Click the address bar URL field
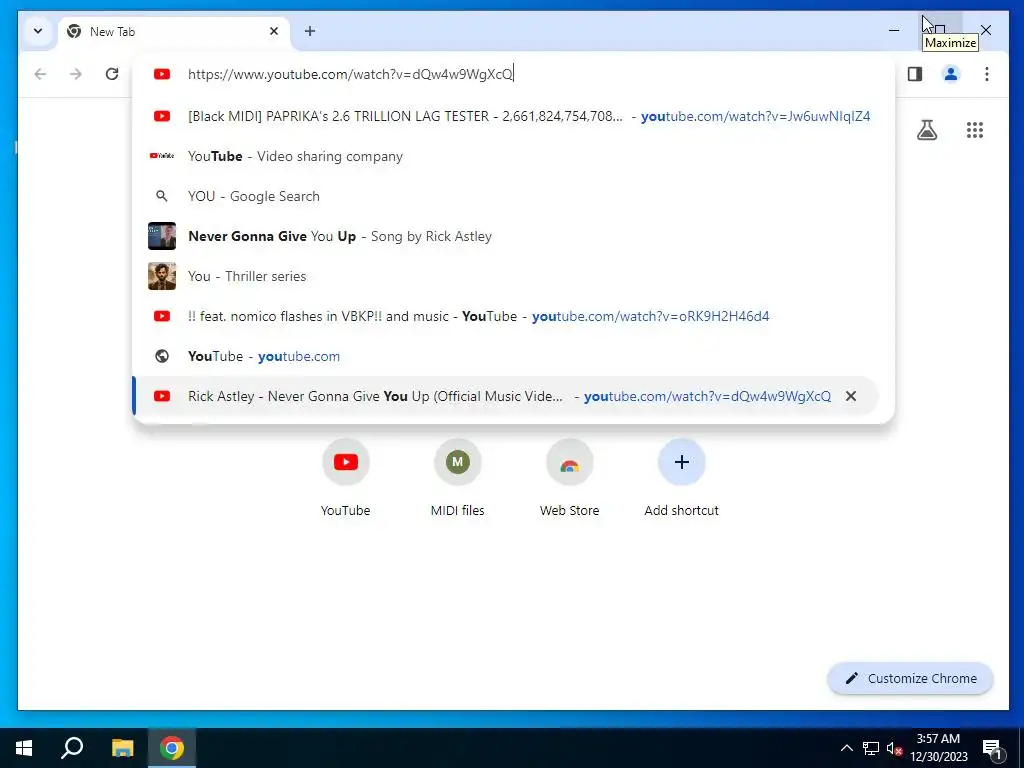Viewport: 1024px width, 768px height. tap(513, 74)
